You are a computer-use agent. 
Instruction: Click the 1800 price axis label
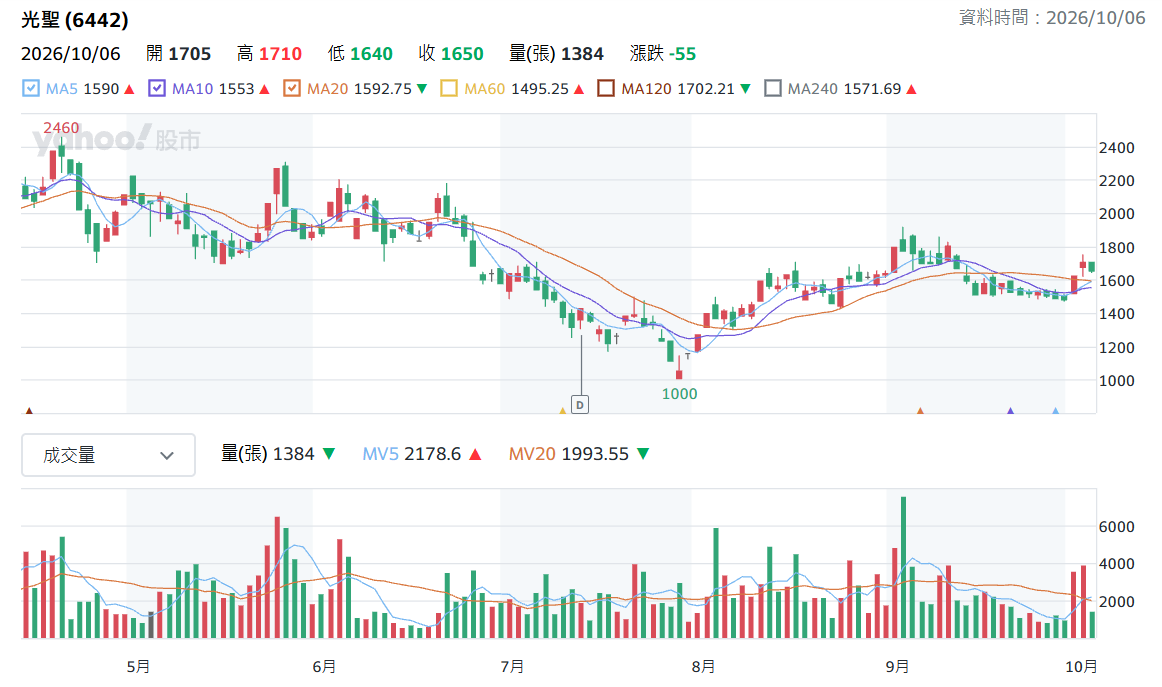[x=1117, y=248]
